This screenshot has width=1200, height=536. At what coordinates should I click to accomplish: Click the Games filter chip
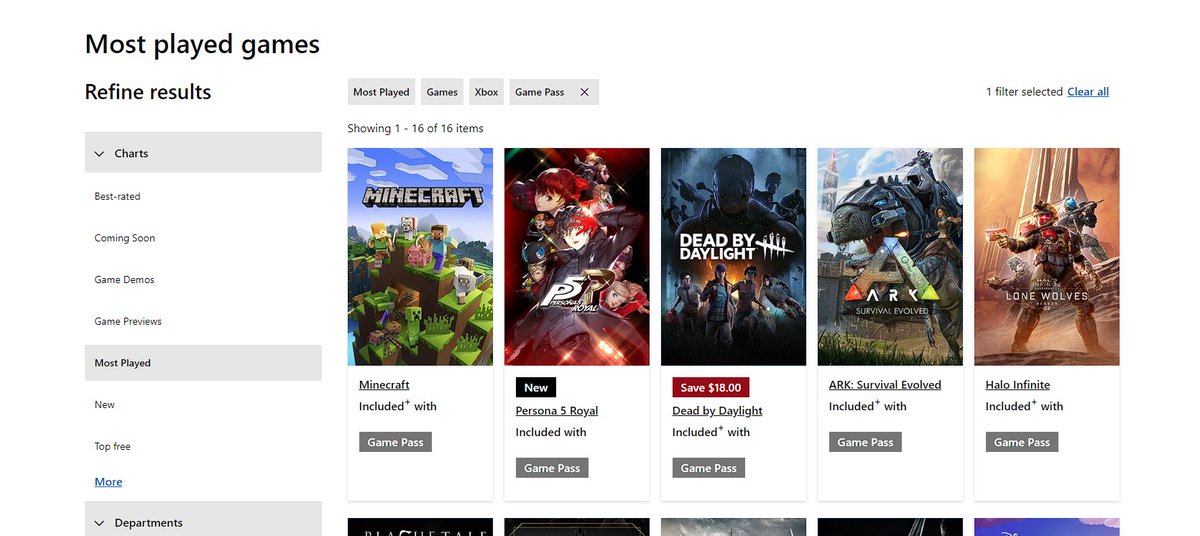tap(442, 92)
